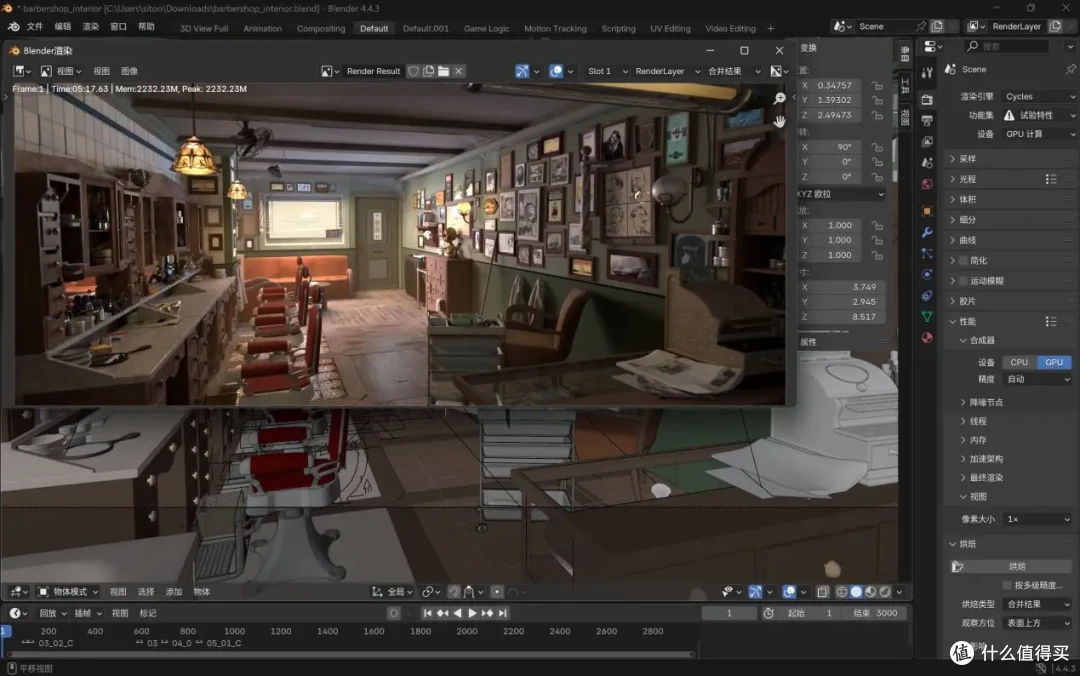This screenshot has height=676, width=1080.
Task: Click the zoom magnifier gizmo in render window
Action: click(x=779, y=99)
